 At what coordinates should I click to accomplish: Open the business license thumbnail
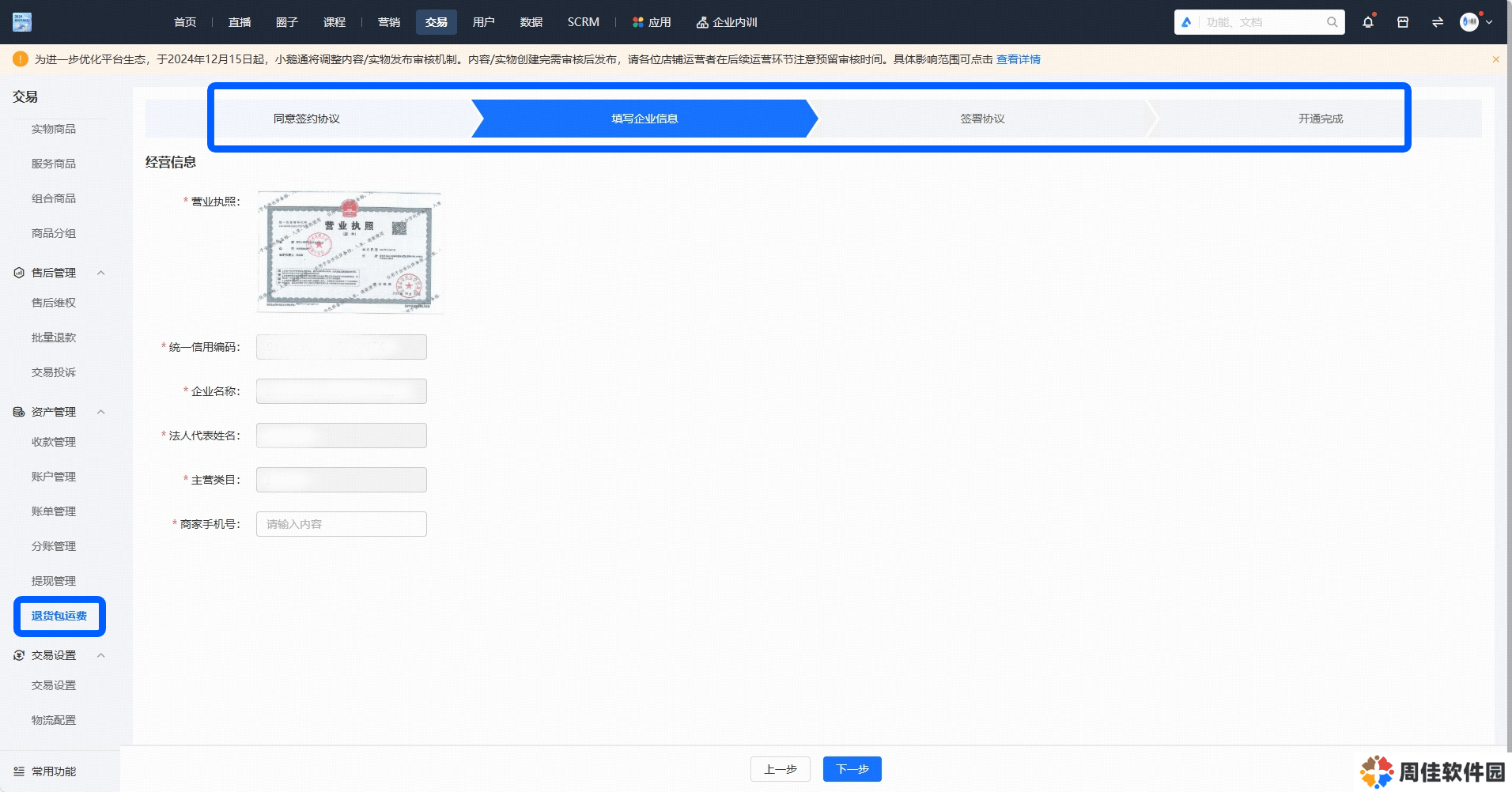(x=350, y=252)
